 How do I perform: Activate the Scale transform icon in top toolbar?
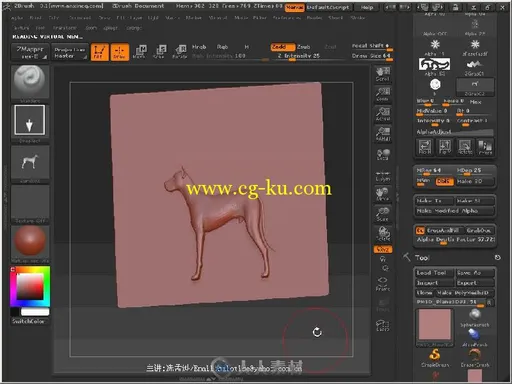tap(160, 51)
